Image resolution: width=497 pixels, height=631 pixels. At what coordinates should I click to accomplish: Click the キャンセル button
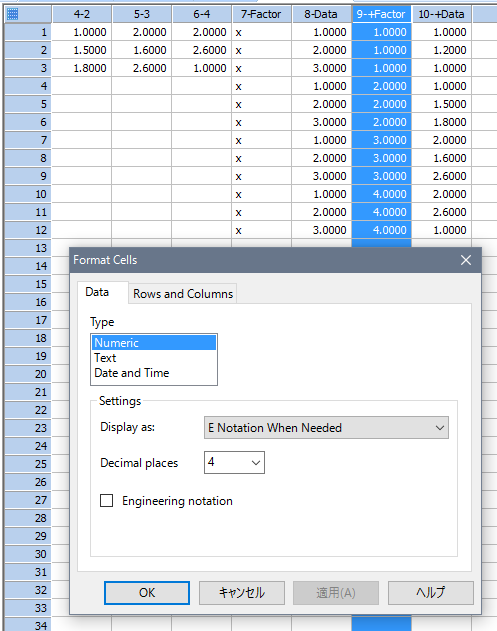coord(242,592)
